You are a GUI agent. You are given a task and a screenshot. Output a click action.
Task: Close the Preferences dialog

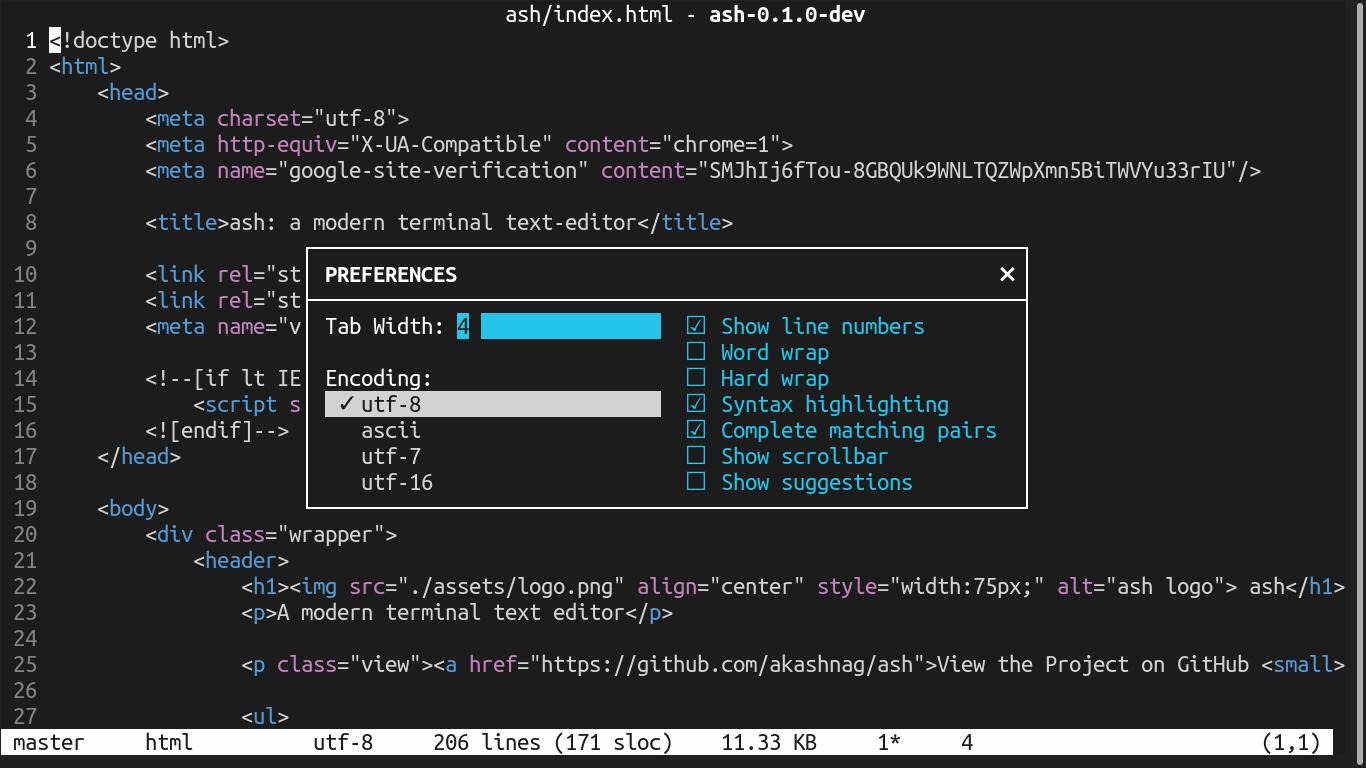click(1007, 274)
